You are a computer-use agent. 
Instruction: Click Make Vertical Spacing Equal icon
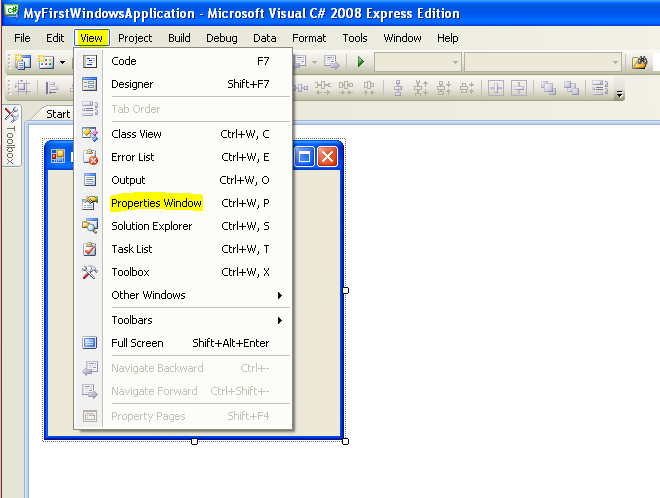(398, 88)
